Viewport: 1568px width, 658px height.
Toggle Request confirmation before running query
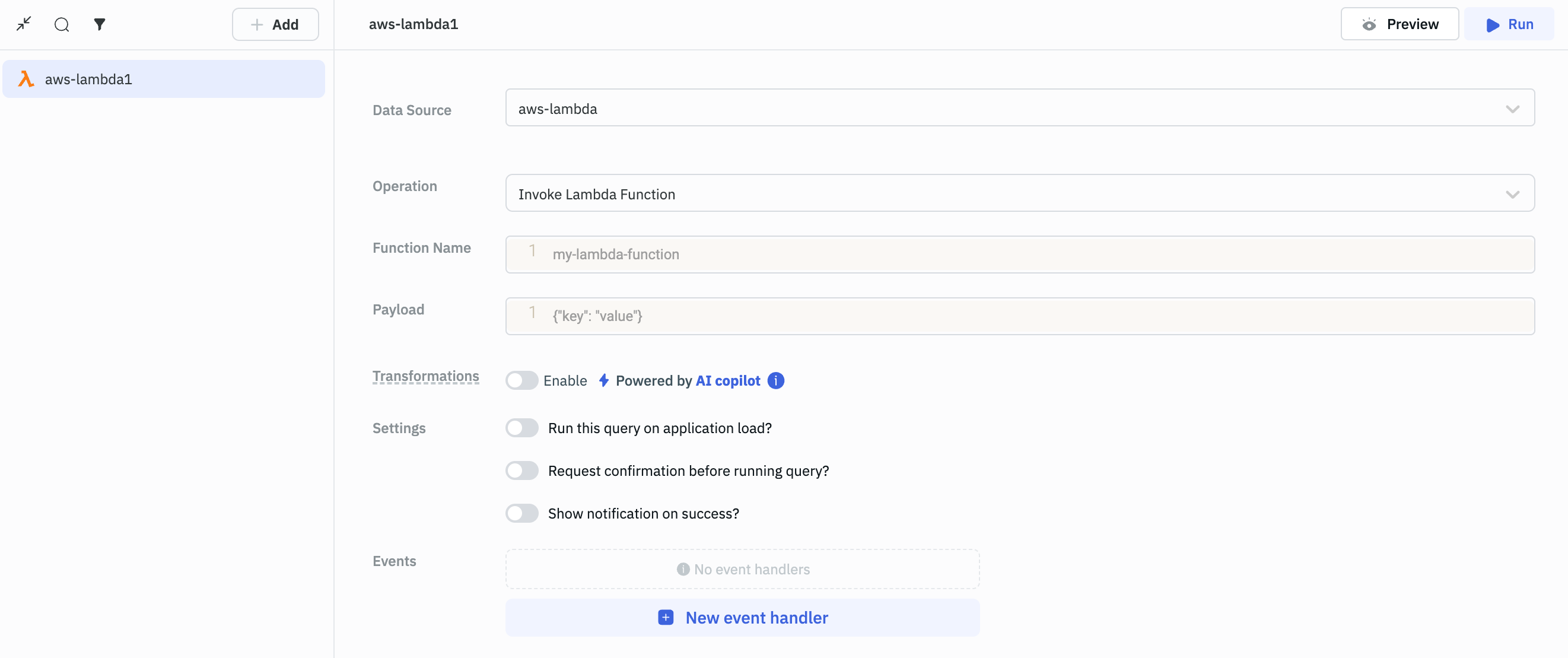point(521,469)
